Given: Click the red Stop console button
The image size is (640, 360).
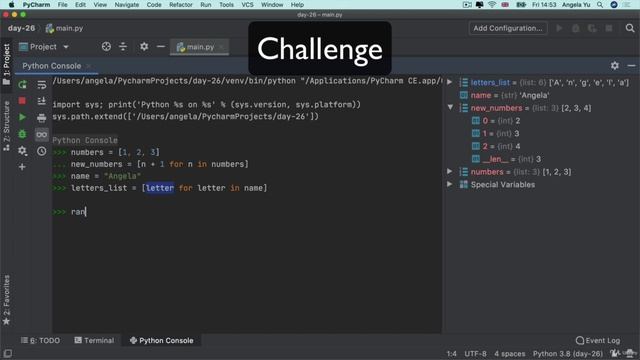Looking at the screenshot, I should (x=22, y=100).
